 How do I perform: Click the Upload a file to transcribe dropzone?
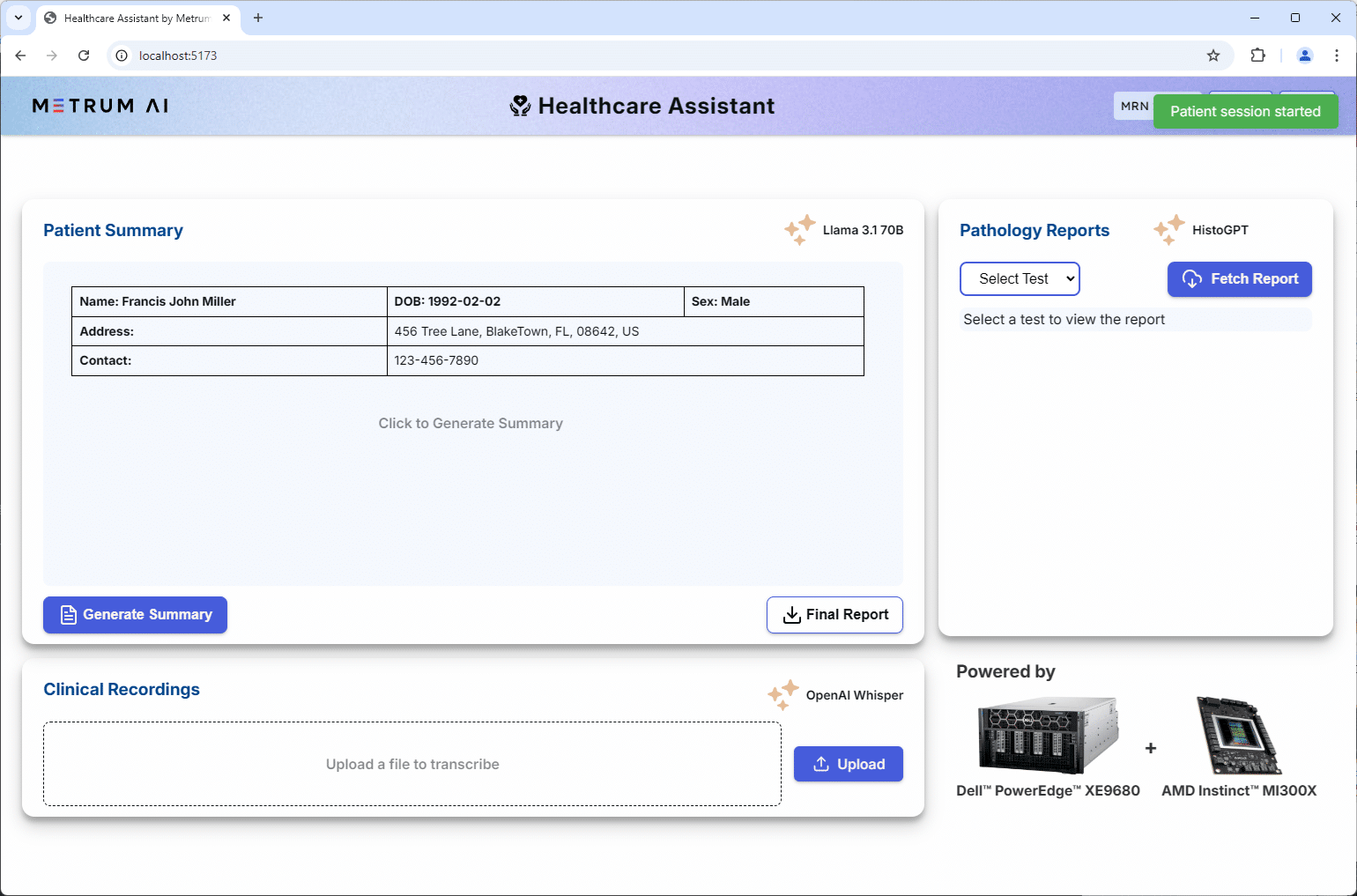412,764
